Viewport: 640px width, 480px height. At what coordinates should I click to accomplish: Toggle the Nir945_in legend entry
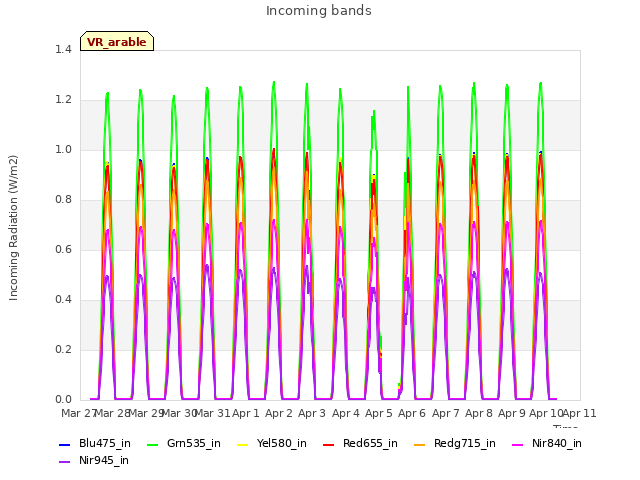pyautogui.click(x=94, y=461)
